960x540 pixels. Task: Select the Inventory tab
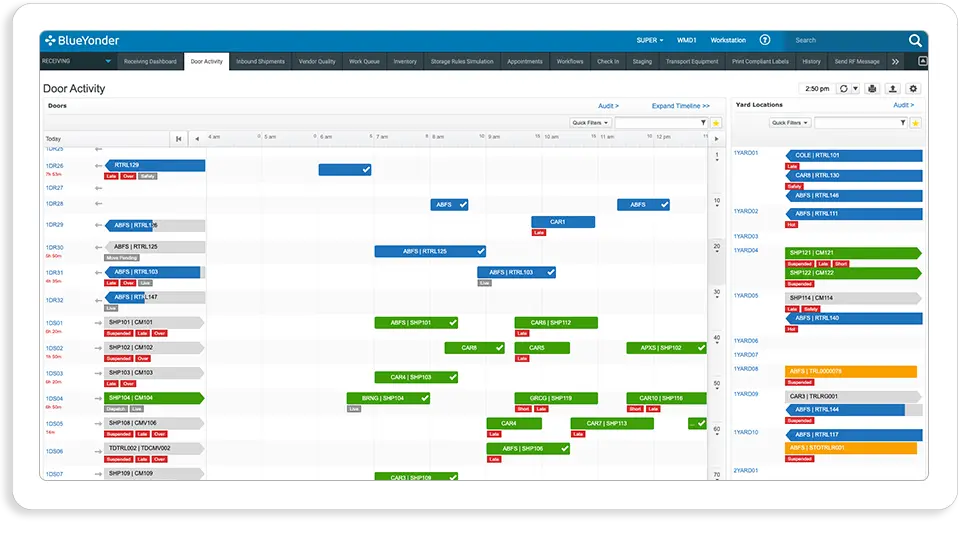tap(405, 61)
